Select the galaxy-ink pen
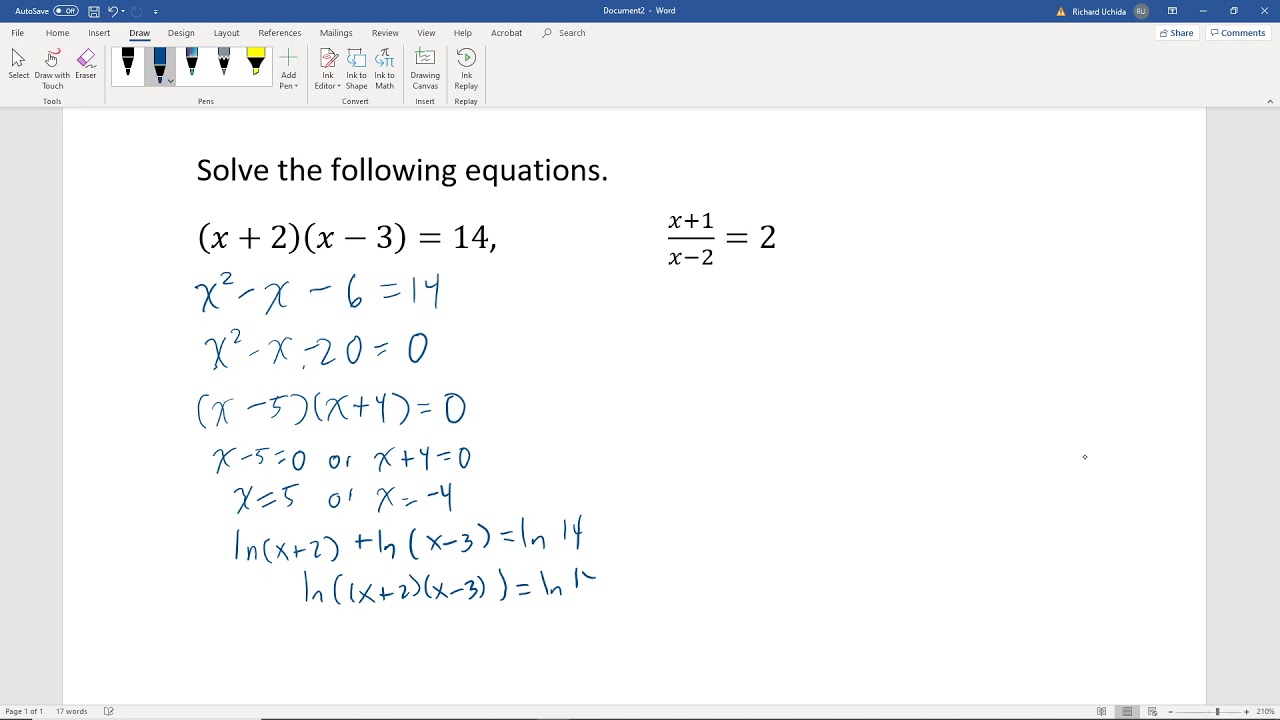The height and width of the screenshot is (720, 1280). 192,64
